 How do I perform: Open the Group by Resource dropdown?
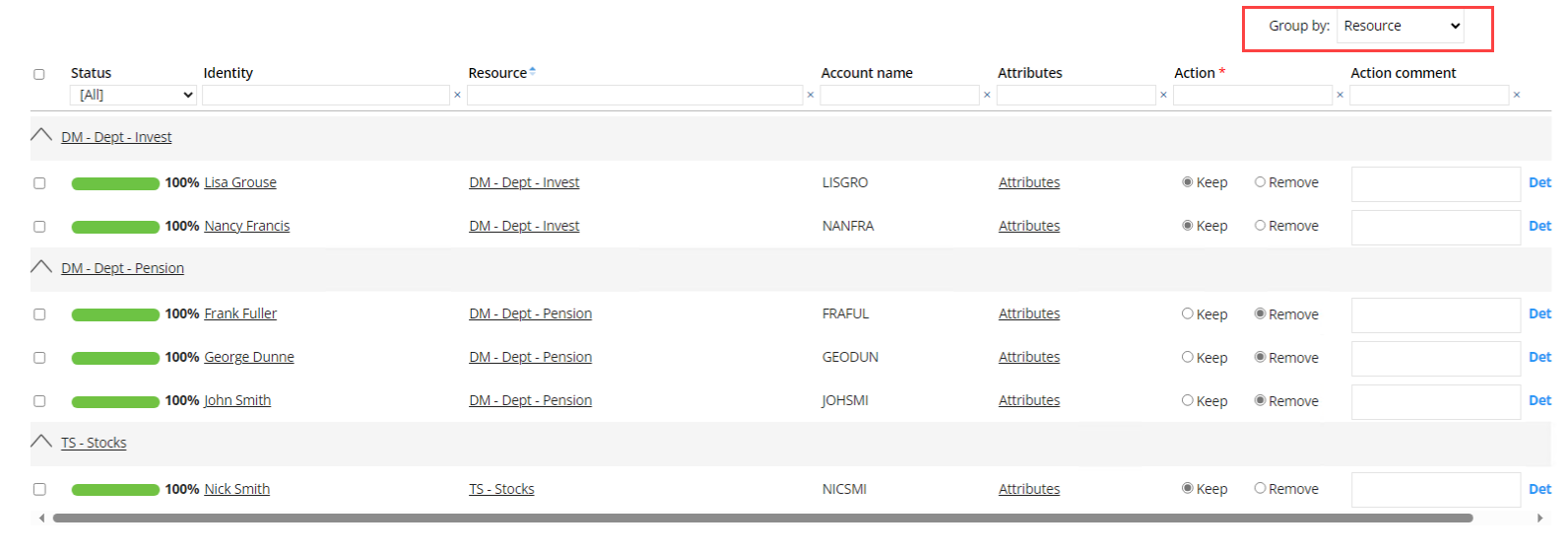[1401, 27]
